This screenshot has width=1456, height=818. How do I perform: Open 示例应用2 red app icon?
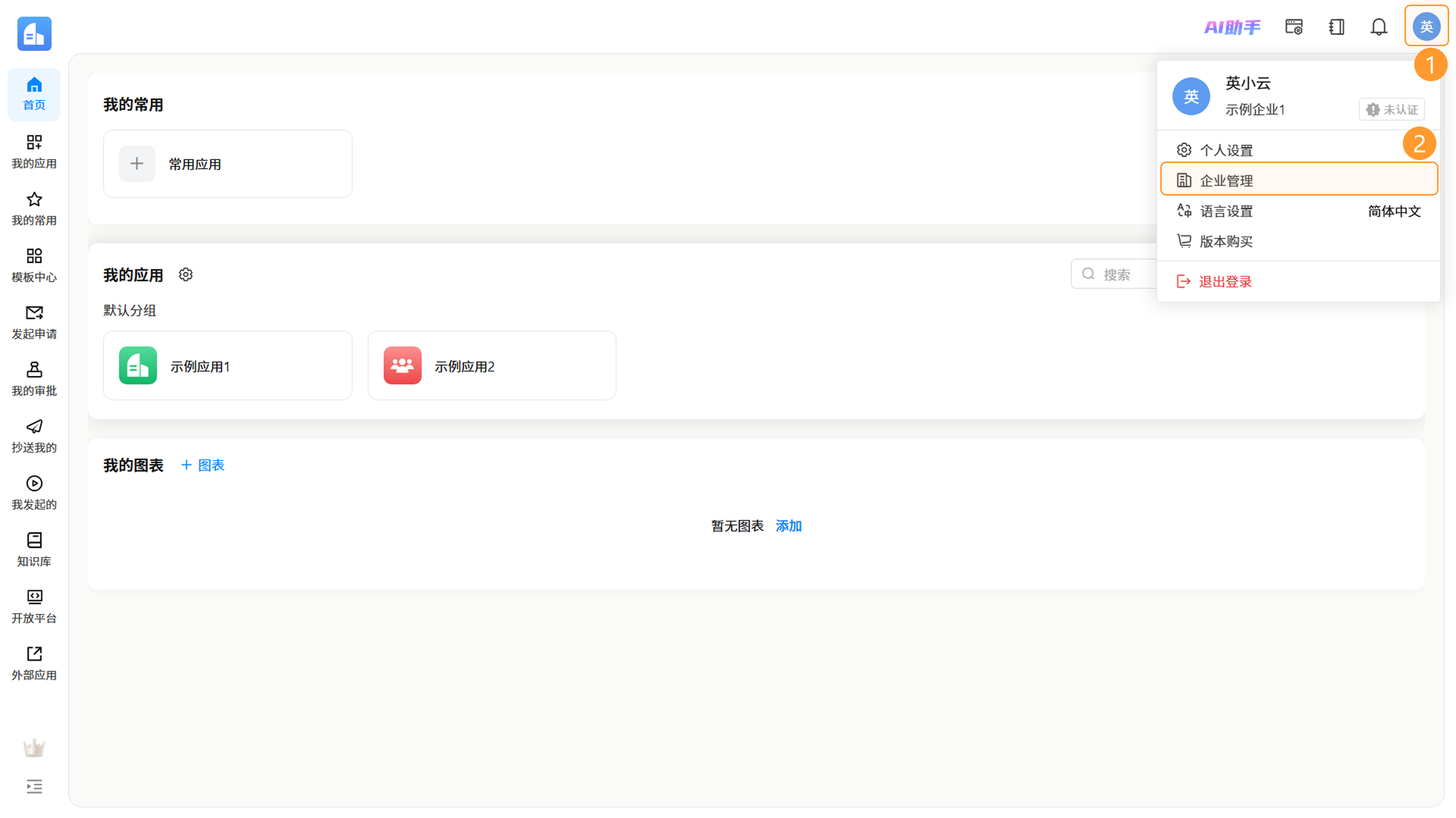pyautogui.click(x=402, y=365)
